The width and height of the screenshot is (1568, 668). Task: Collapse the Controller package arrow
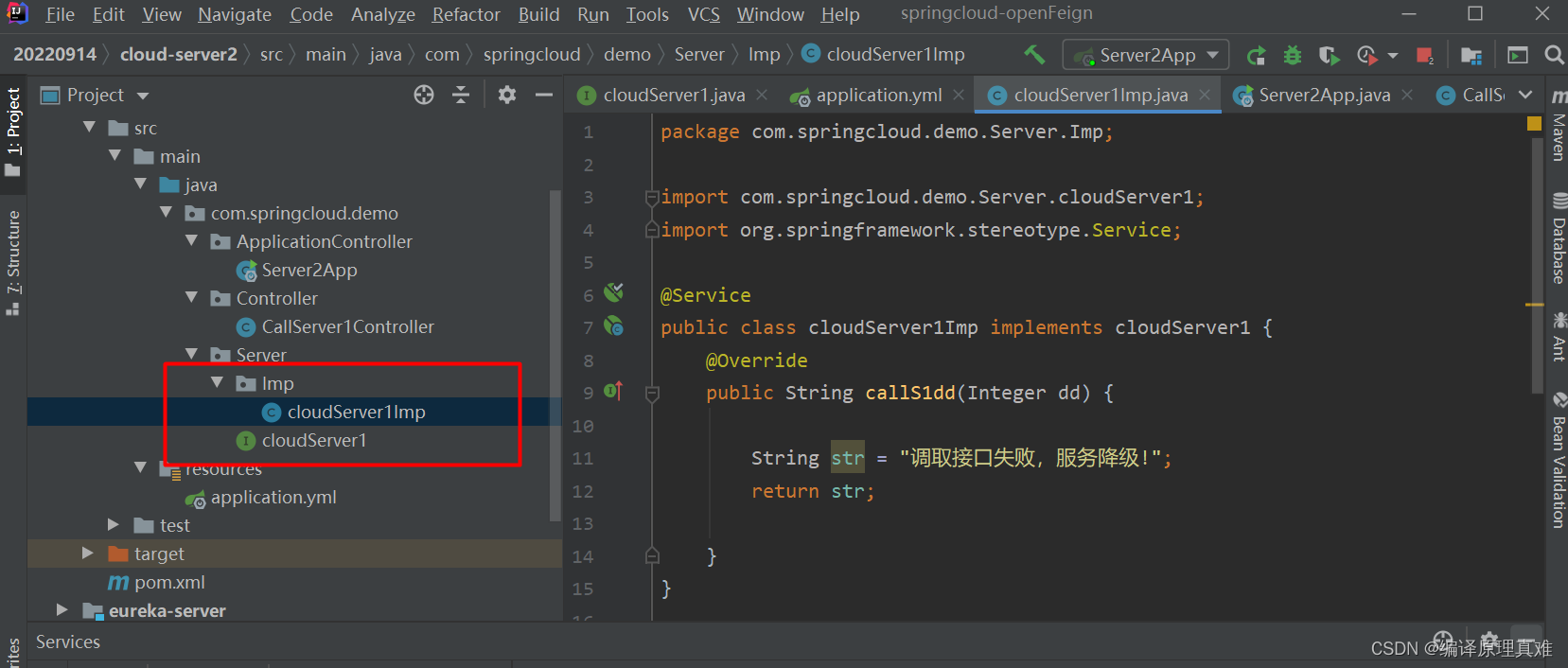point(191,297)
